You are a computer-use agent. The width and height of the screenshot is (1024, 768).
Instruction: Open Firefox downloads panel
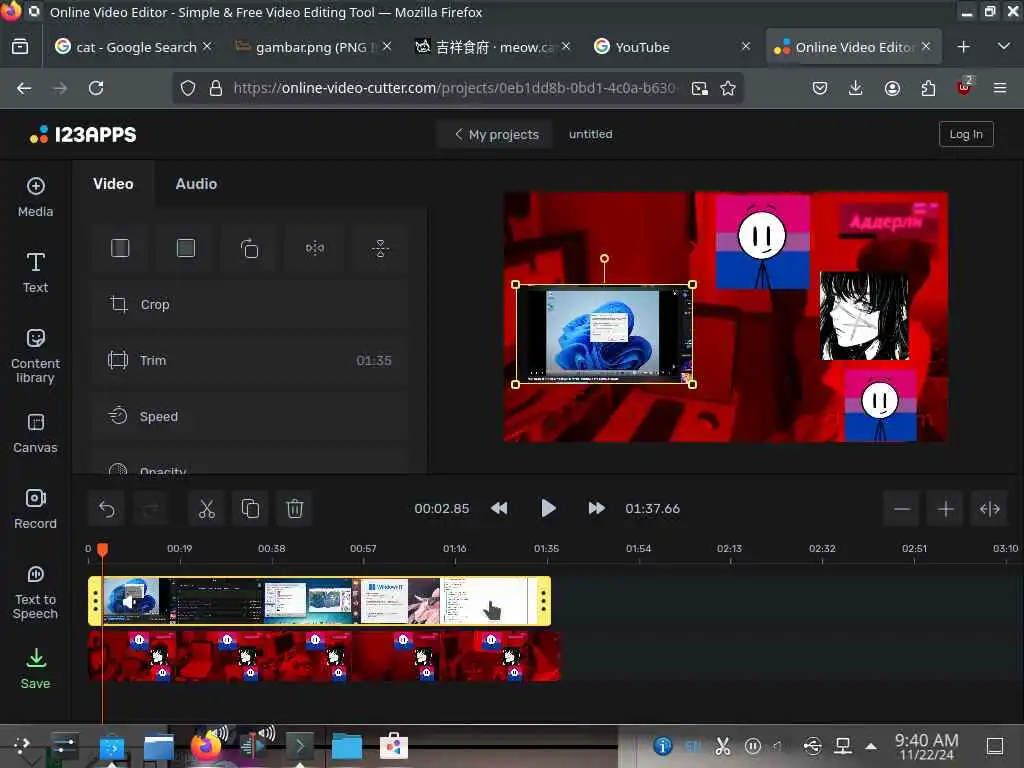pos(856,88)
